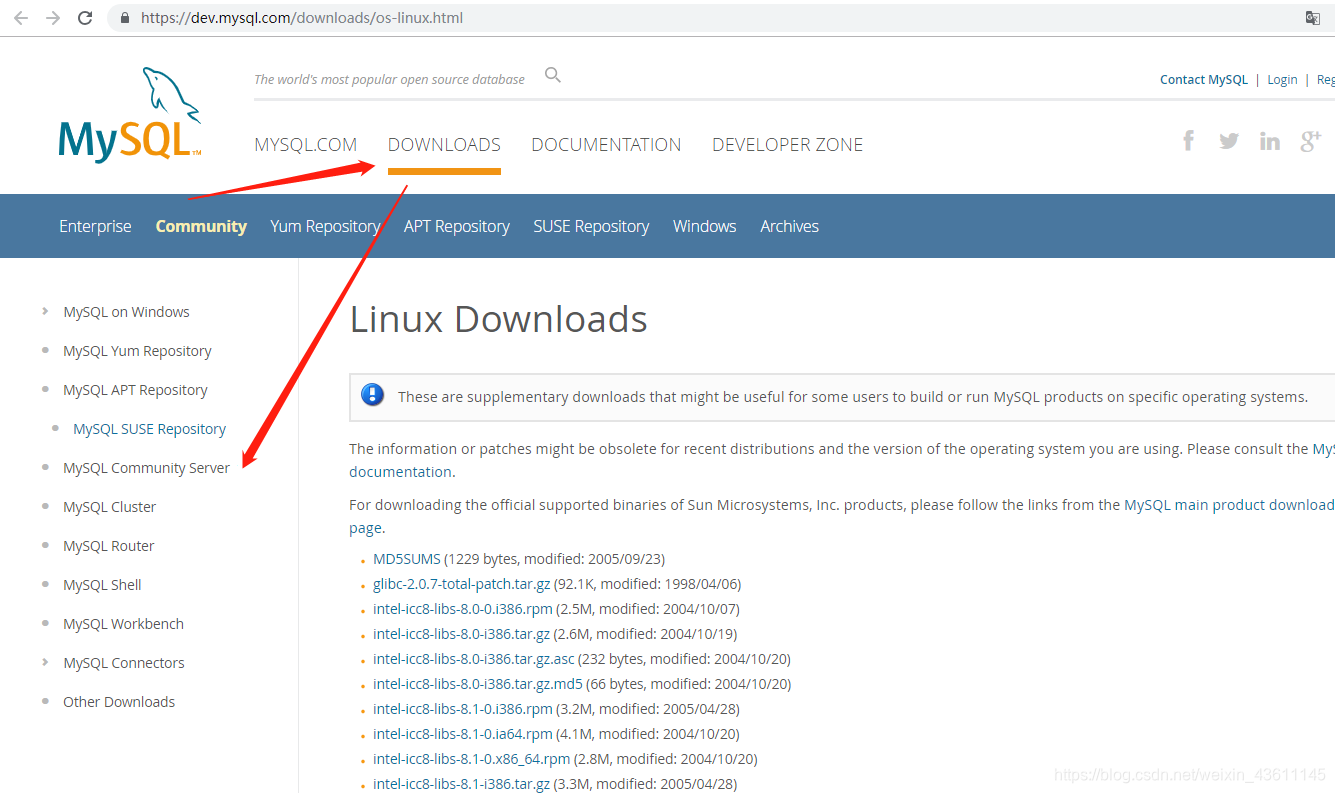
Task: Open the DOWNLOADS main navigation tab
Action: pos(444,145)
